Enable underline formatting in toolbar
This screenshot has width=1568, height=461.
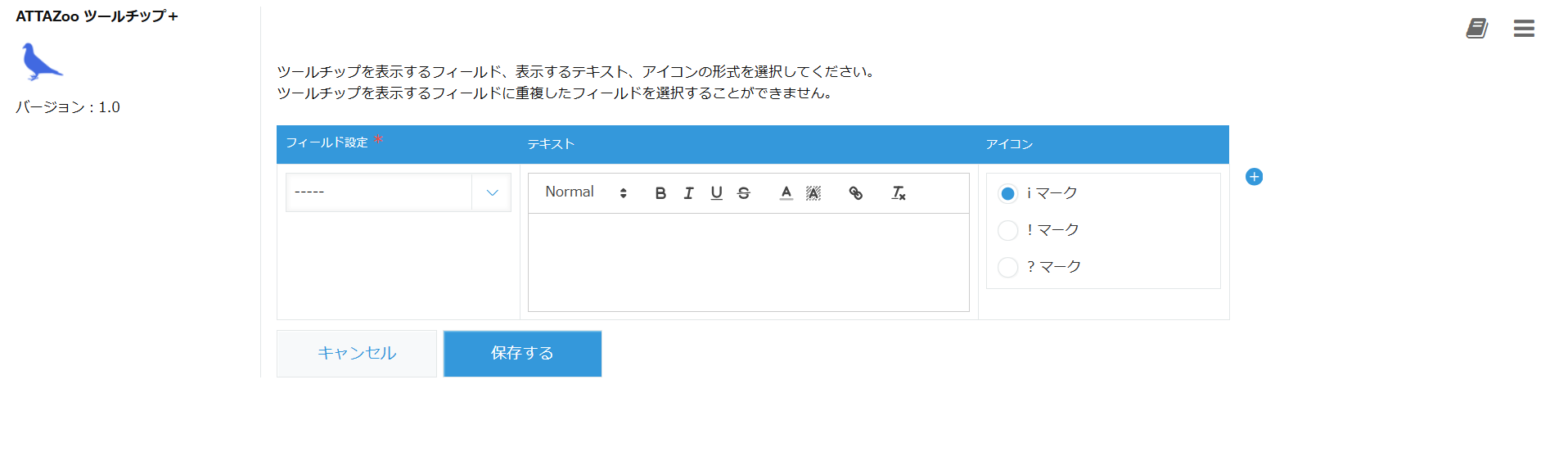coord(716,193)
